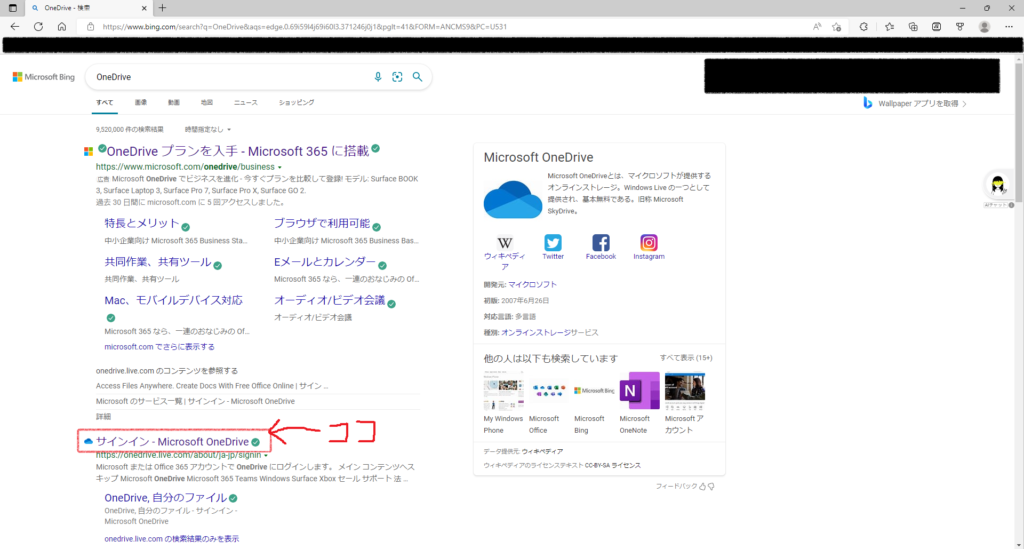Add this page to favorites star icon
Screen dimensions: 1024x549
click(x=837, y=27)
